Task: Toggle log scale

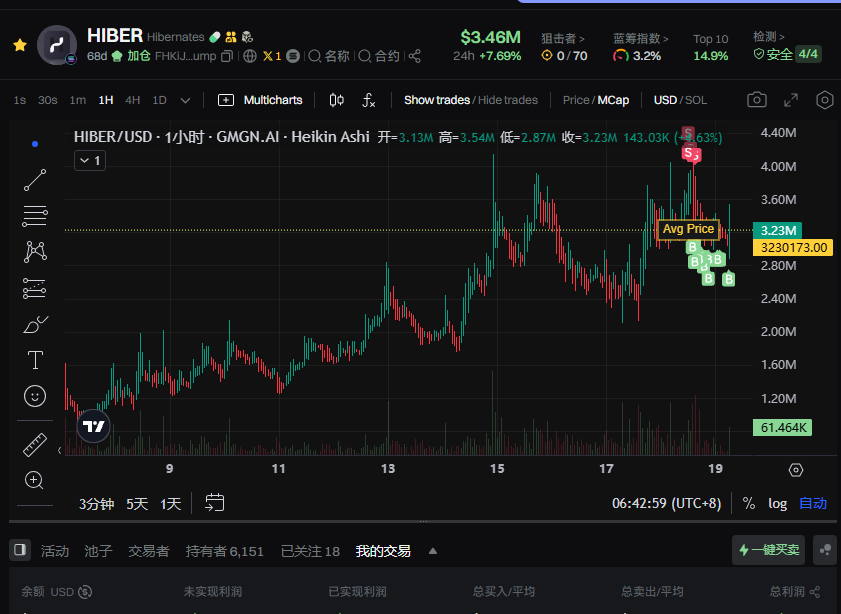Action: click(777, 504)
